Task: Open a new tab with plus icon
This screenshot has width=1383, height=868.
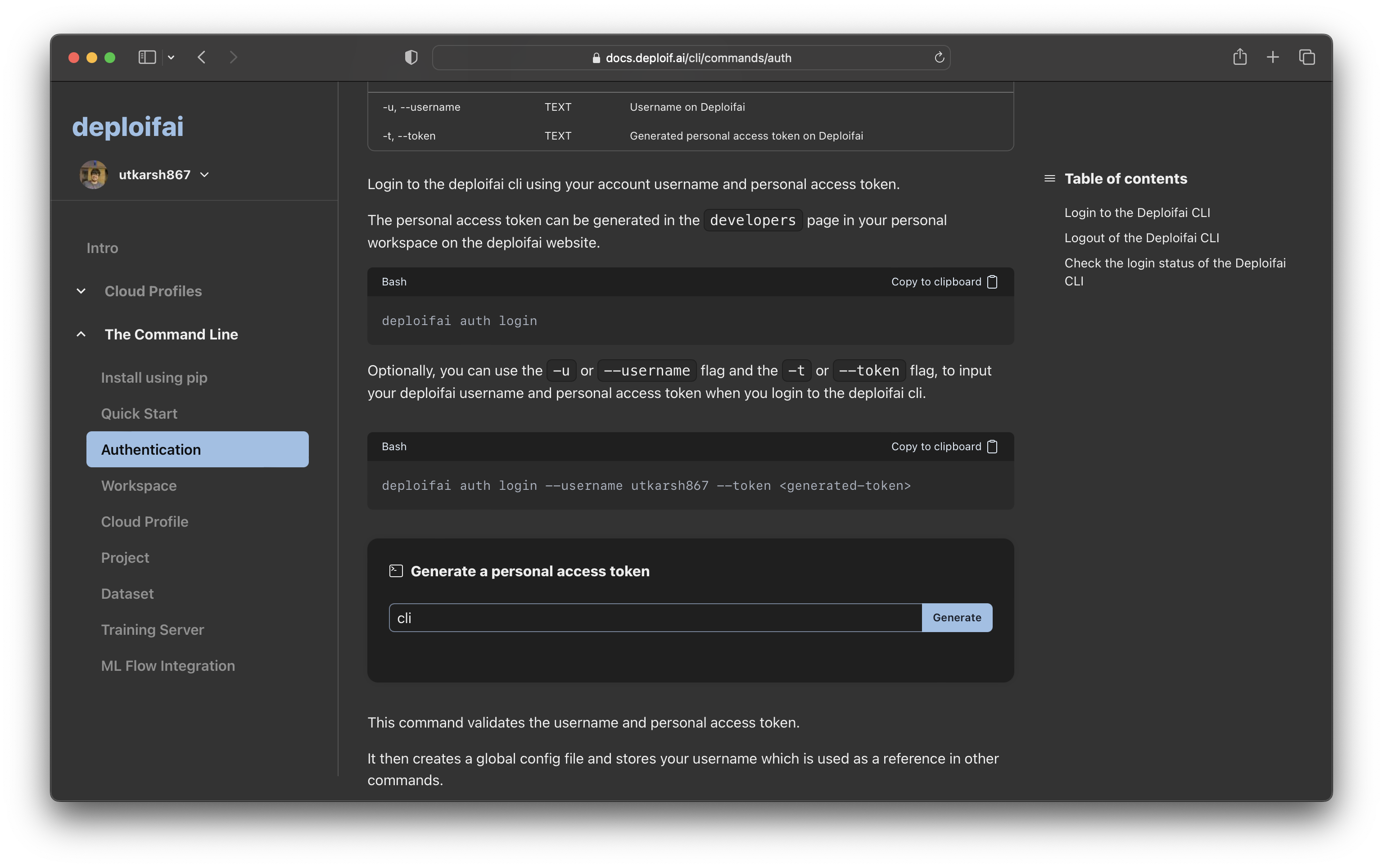Action: 1273,58
